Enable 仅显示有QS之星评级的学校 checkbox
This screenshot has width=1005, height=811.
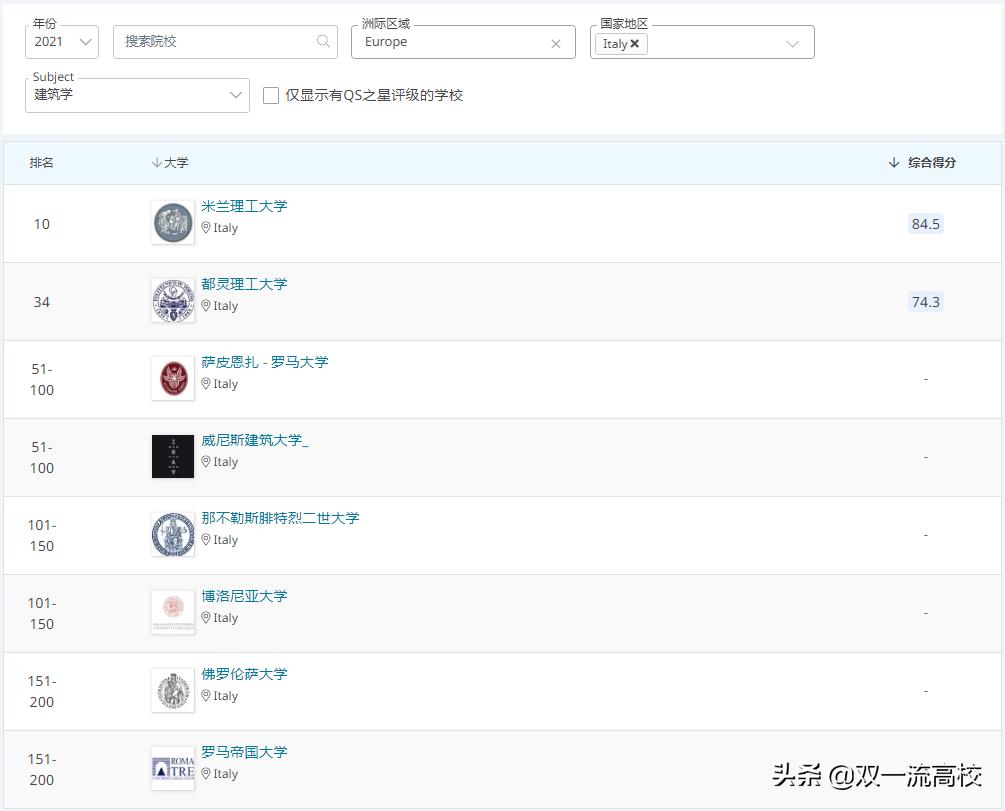[270, 95]
